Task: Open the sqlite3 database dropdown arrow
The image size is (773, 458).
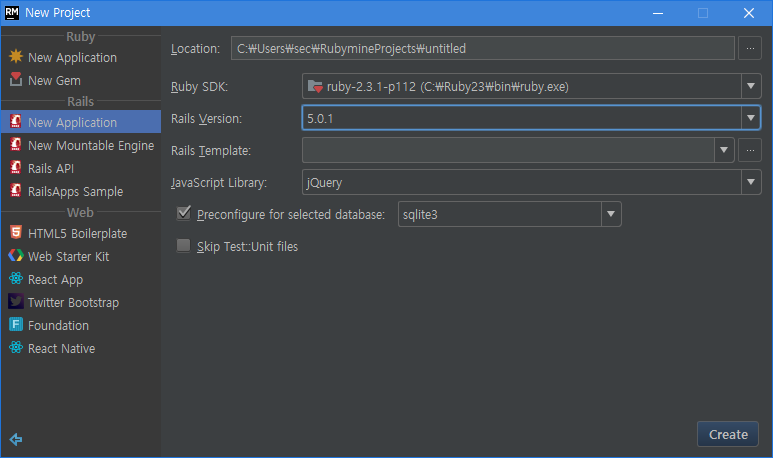Action: [x=611, y=214]
